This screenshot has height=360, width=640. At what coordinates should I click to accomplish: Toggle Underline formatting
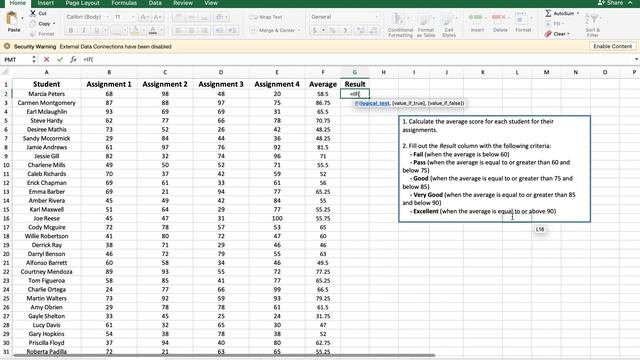pyautogui.click(x=96, y=30)
